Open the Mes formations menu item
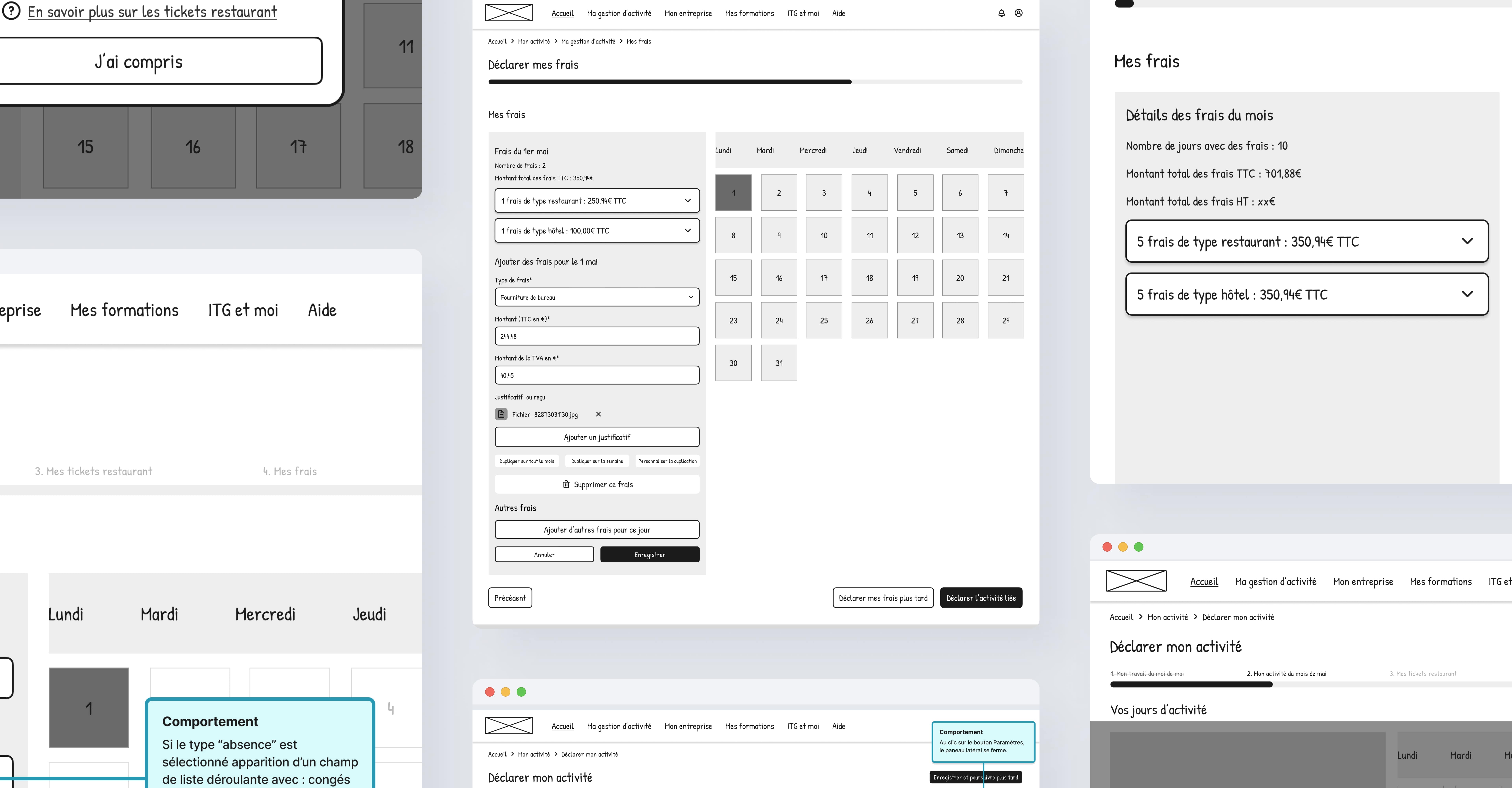Screen dimensions: 1512x788 [x=750, y=13]
